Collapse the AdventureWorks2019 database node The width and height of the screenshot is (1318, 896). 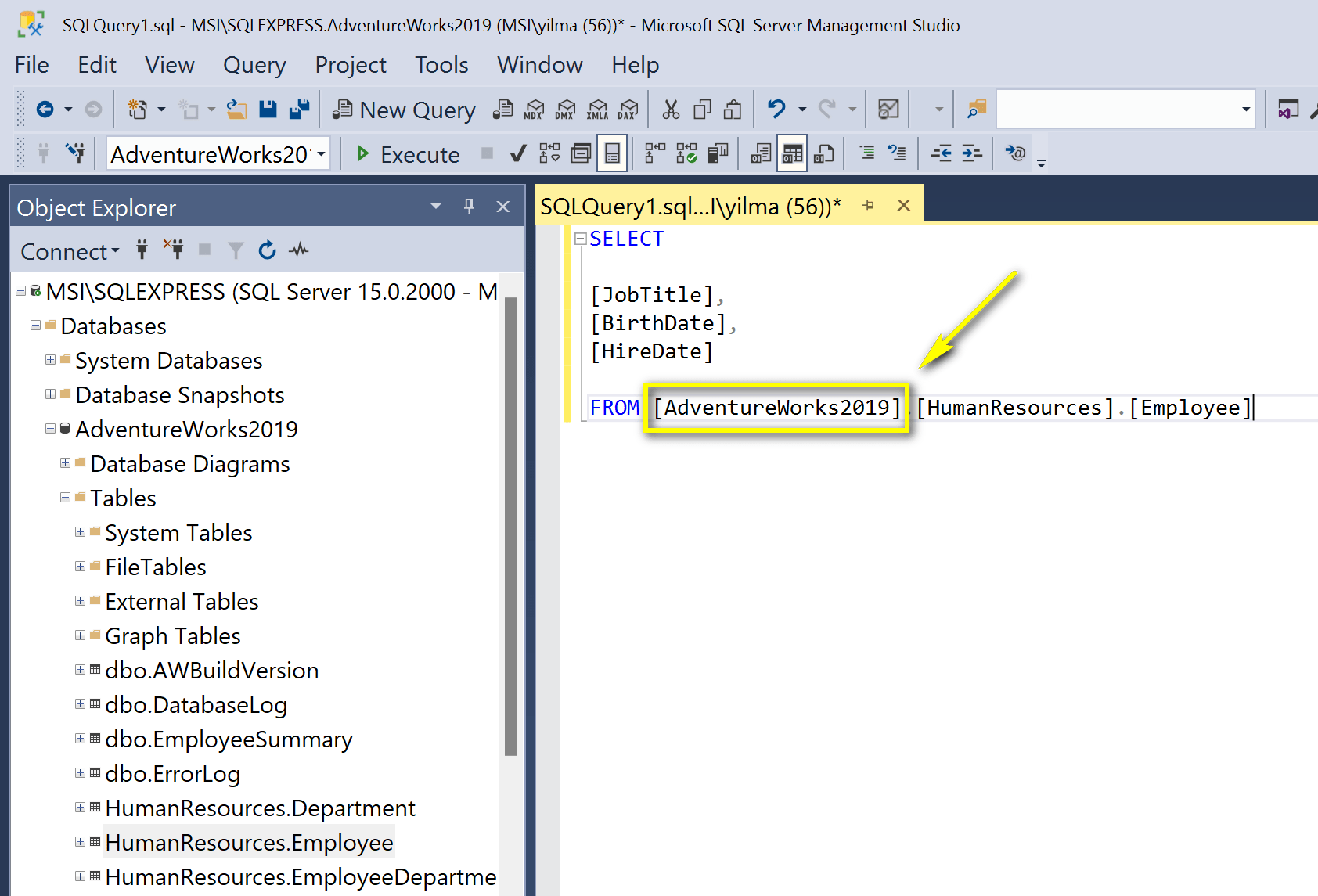pos(50,429)
